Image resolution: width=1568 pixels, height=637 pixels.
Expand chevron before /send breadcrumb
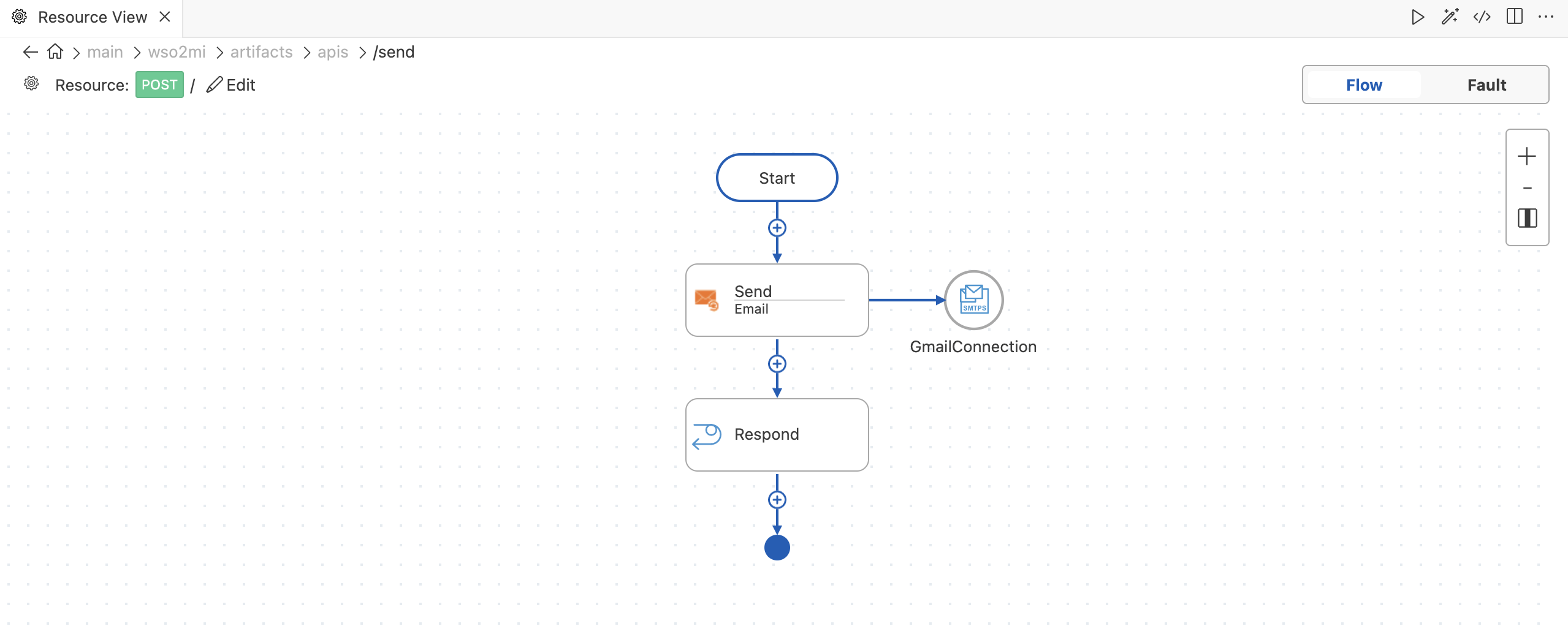point(362,53)
